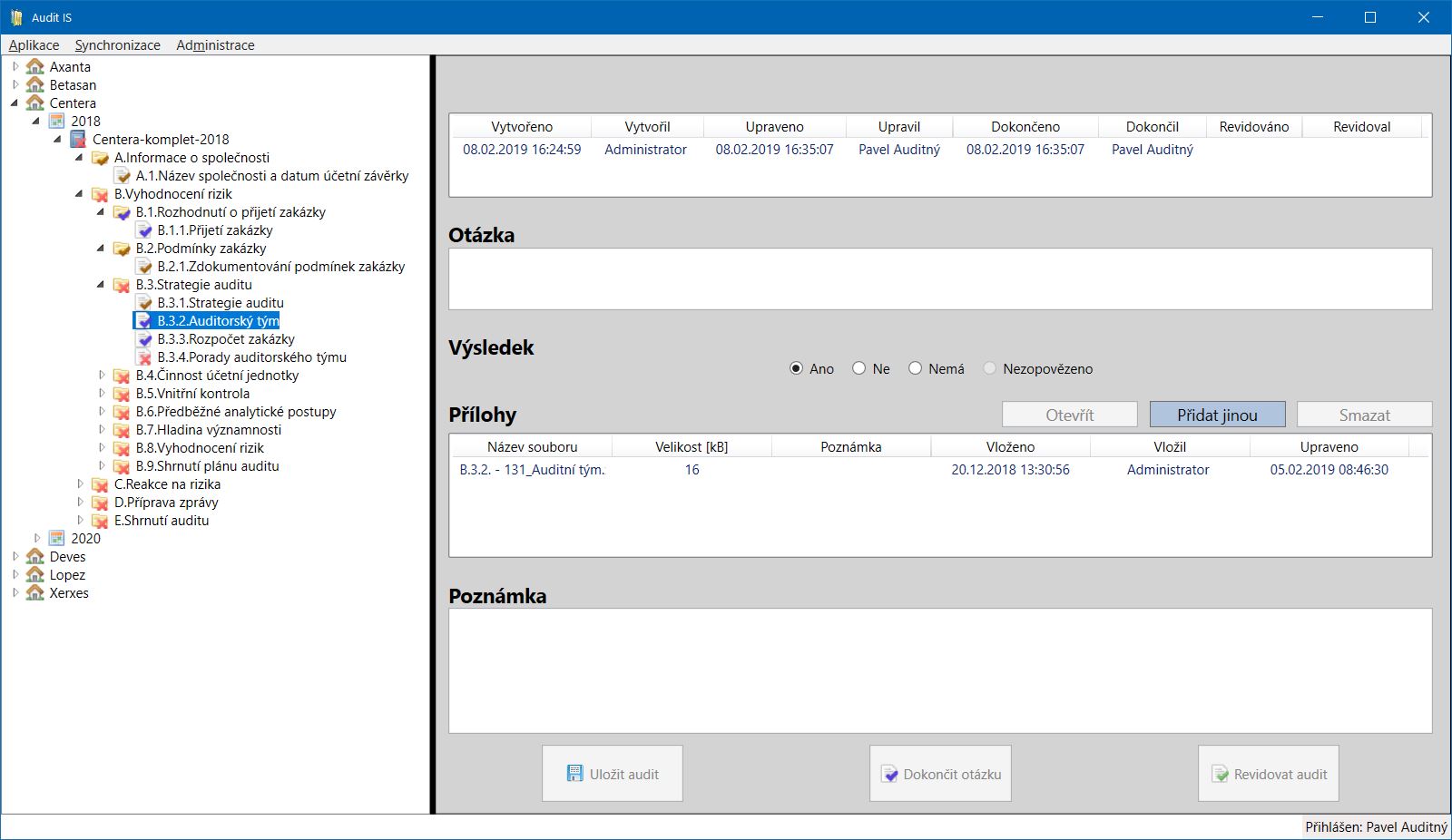The width and height of the screenshot is (1452, 840).
Task: Click folder icon of B.7.Hladina významnosti
Action: 122,430
